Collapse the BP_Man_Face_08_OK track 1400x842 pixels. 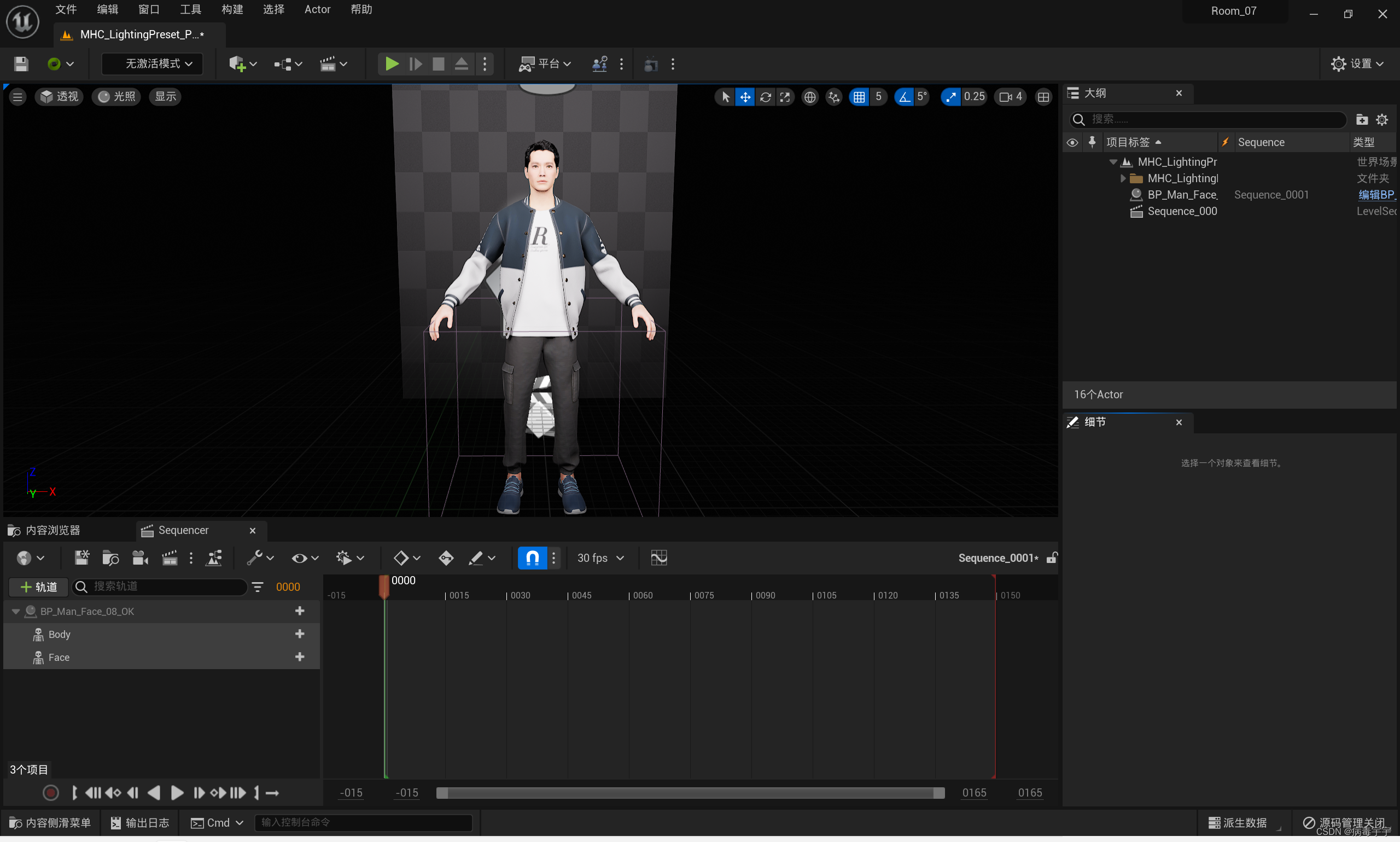coord(15,611)
